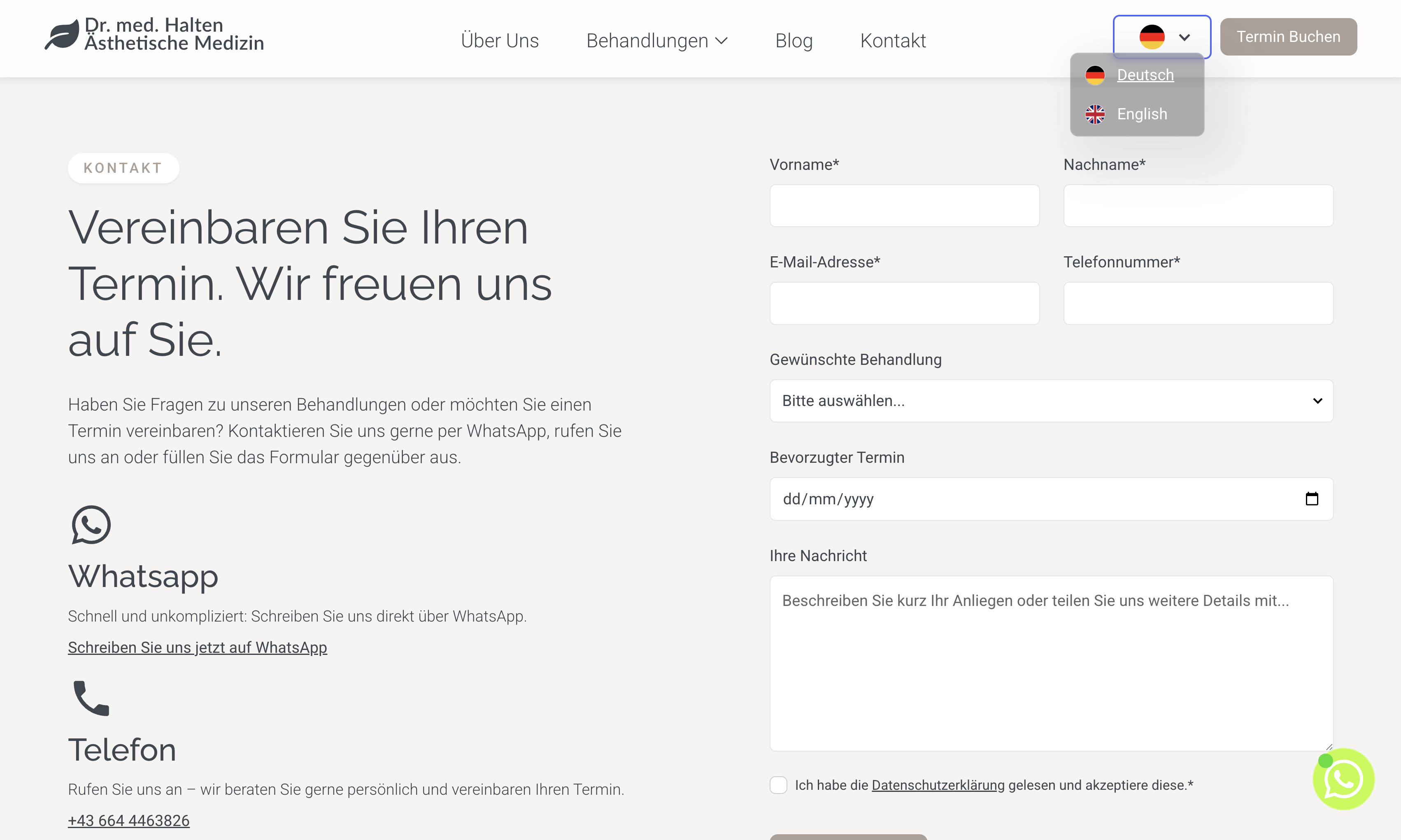The image size is (1401, 840).
Task: Click the WhatsApp outline icon above the Whatsapp heading
Action: [x=91, y=525]
